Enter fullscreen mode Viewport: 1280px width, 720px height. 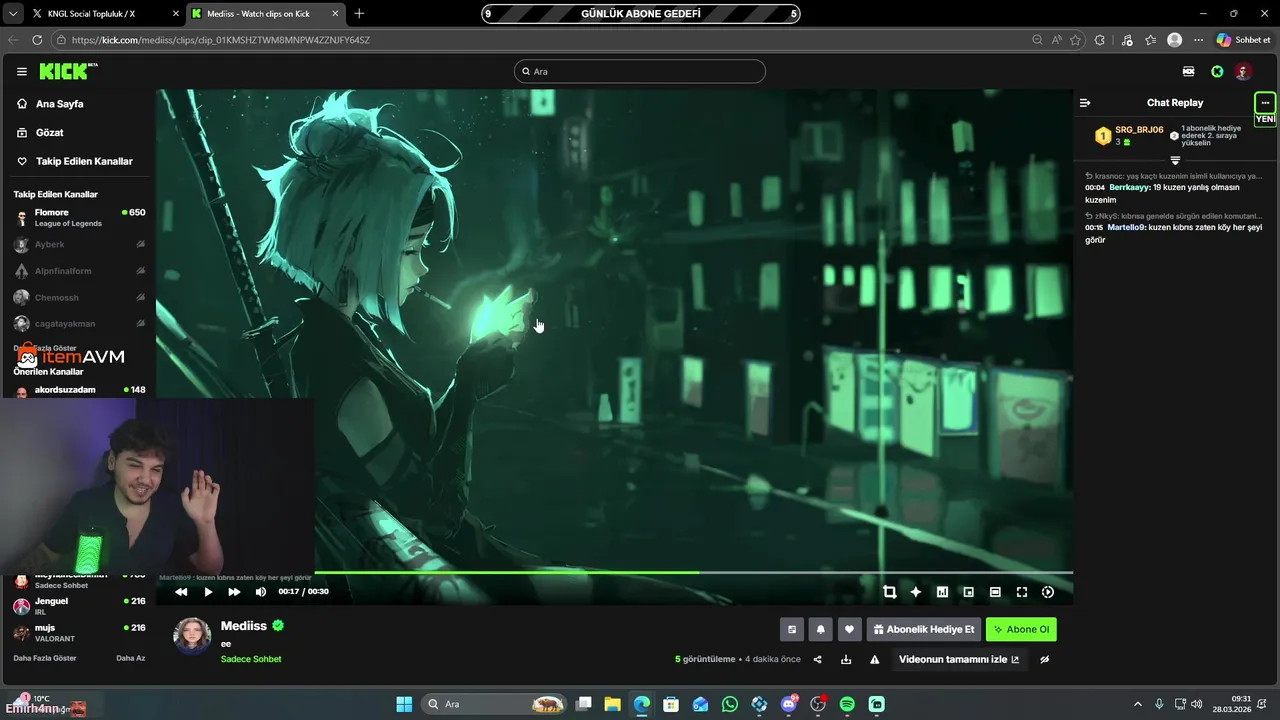click(1022, 592)
